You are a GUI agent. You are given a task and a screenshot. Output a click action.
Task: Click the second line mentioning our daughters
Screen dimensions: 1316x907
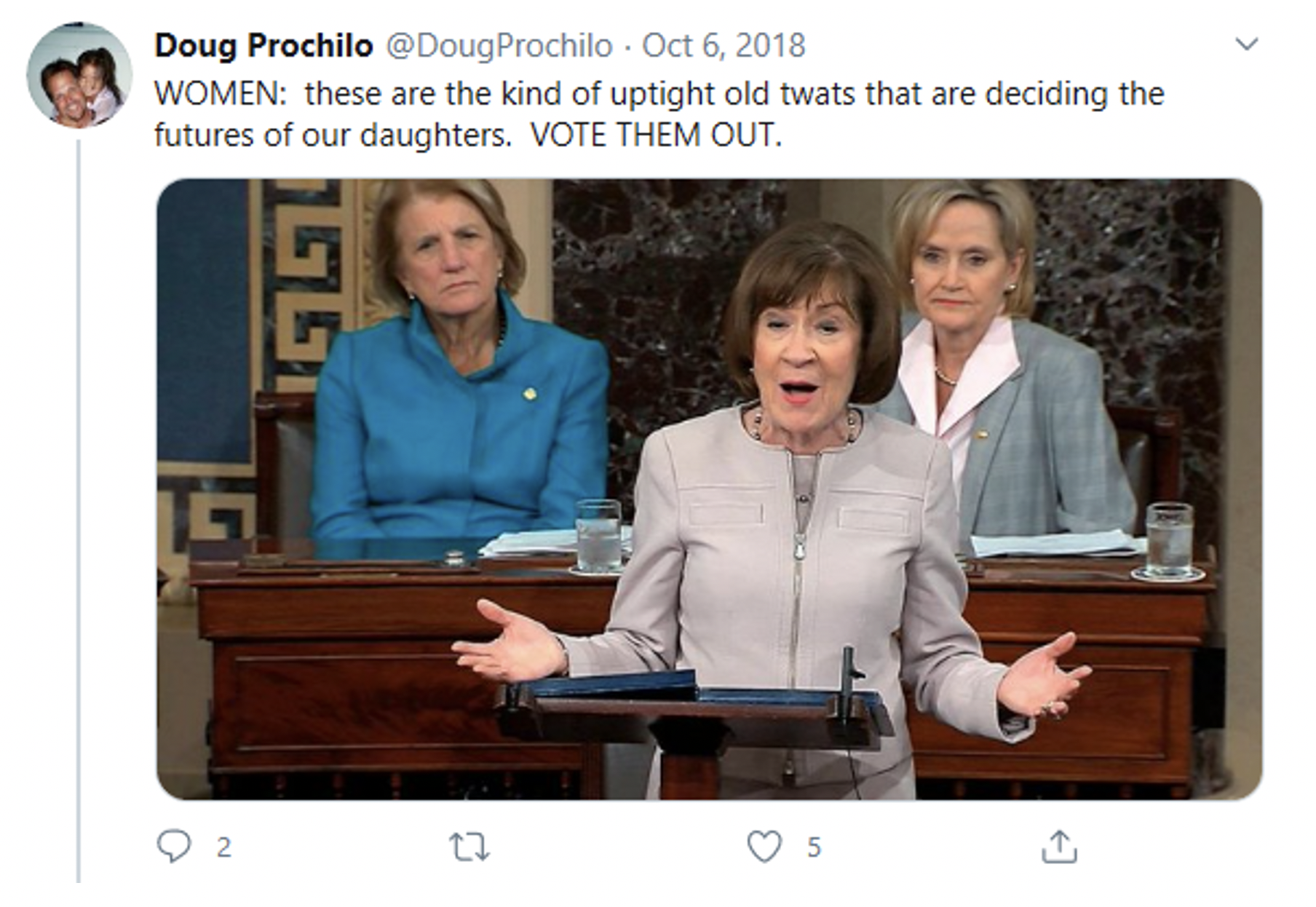pyautogui.click(x=468, y=135)
